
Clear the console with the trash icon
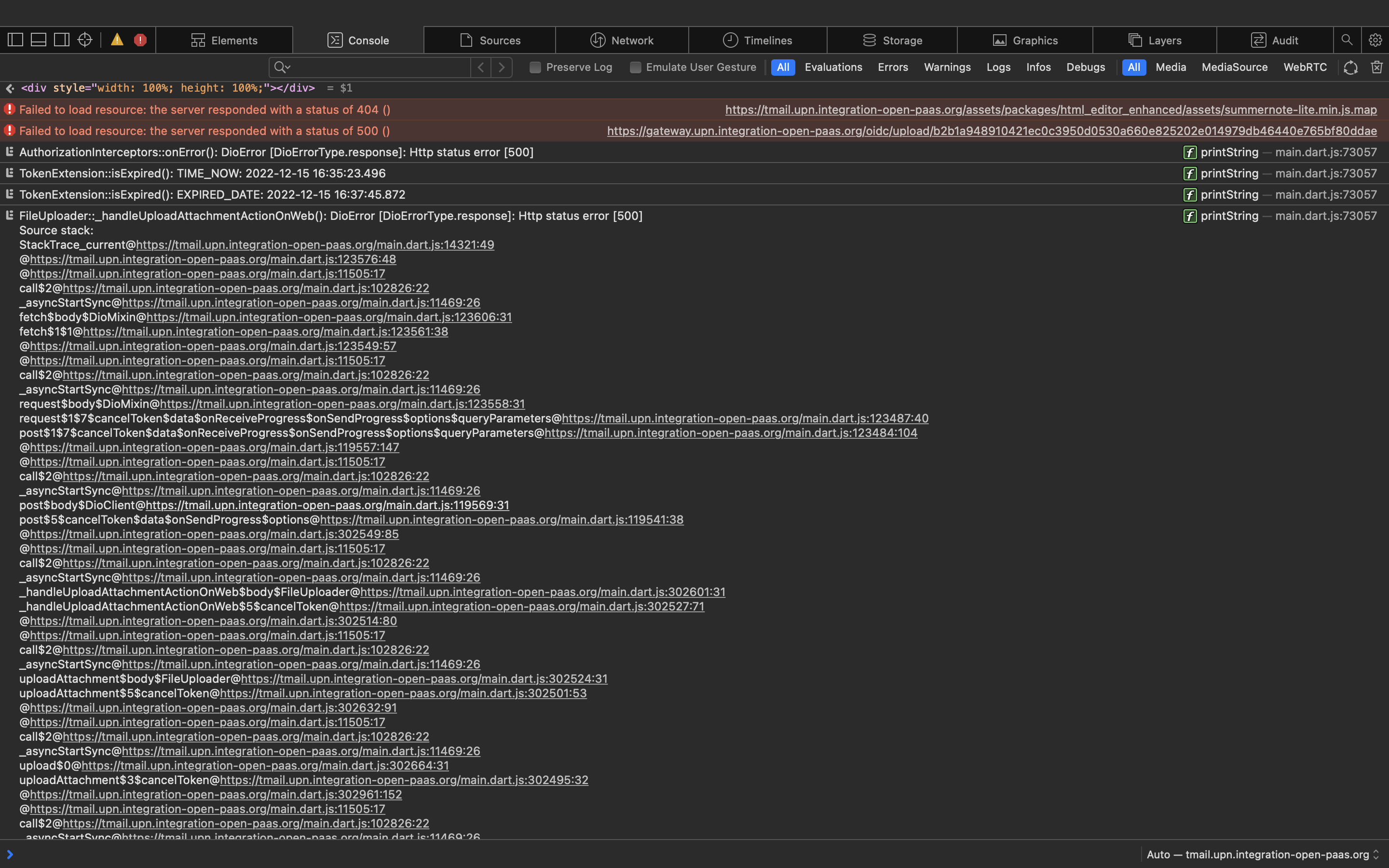[x=1376, y=67]
